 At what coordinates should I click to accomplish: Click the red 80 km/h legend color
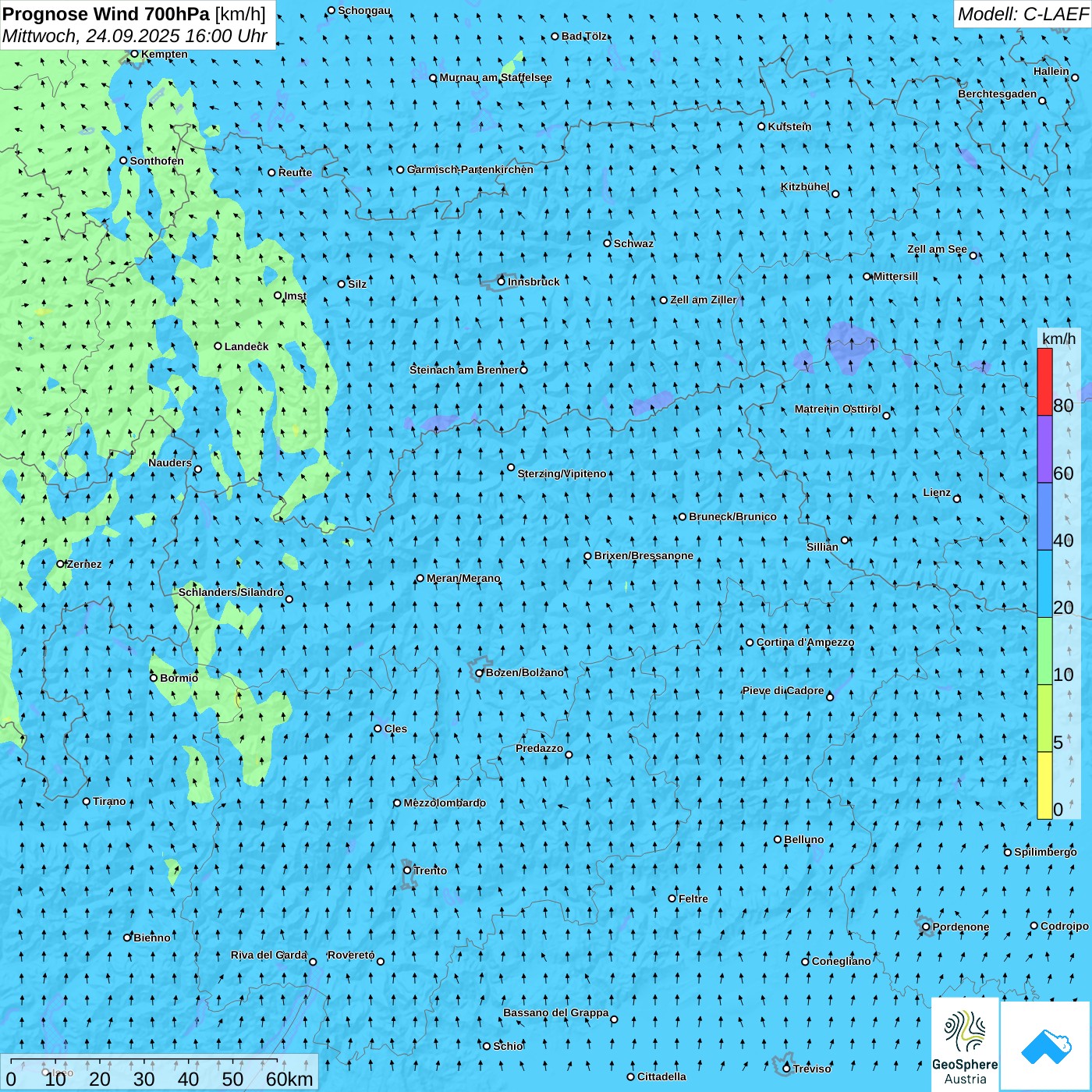coord(1044,381)
